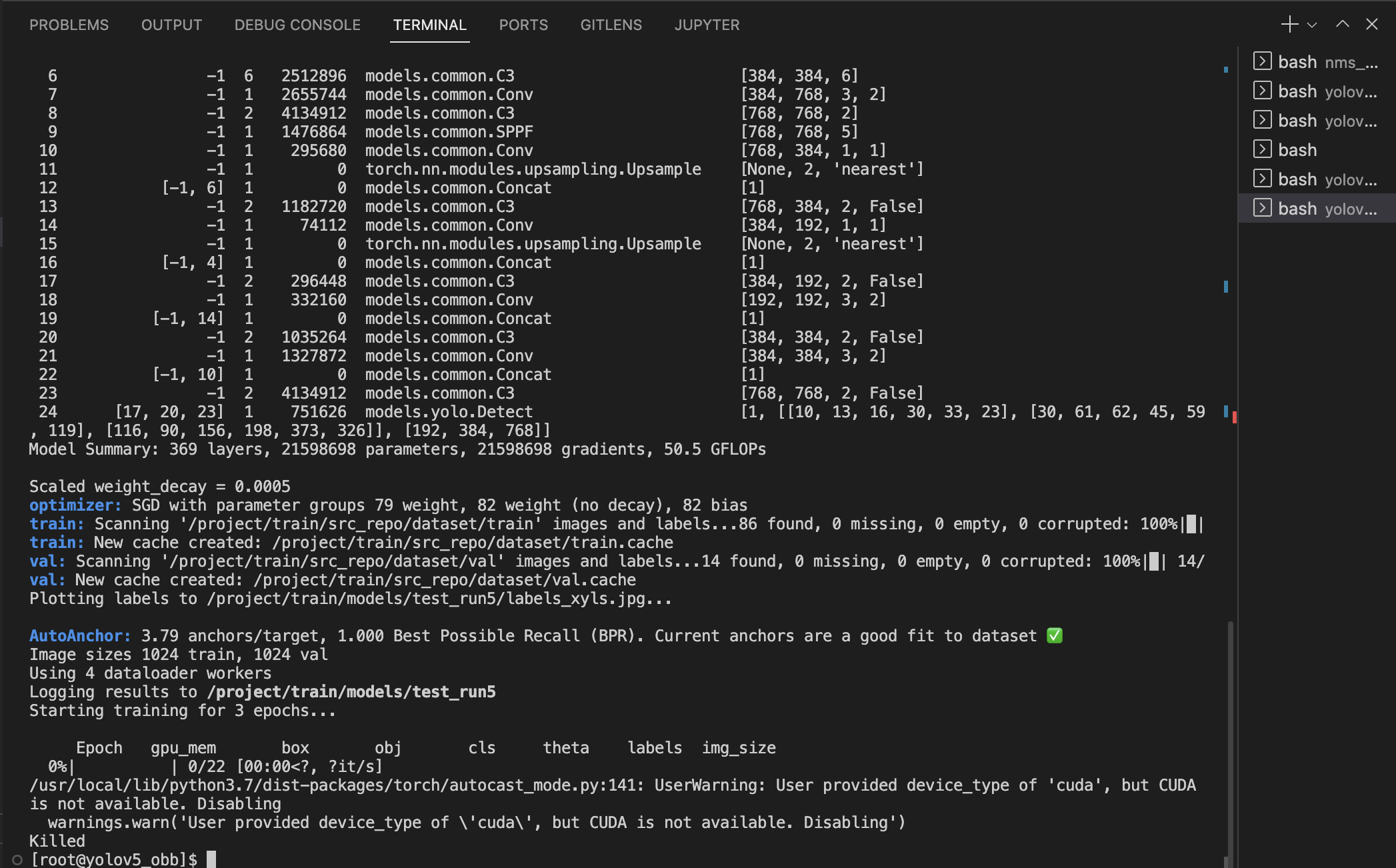Click the terminal icon of the unlabeled bash entry
This screenshot has width=1396, height=868.
pyautogui.click(x=1262, y=149)
